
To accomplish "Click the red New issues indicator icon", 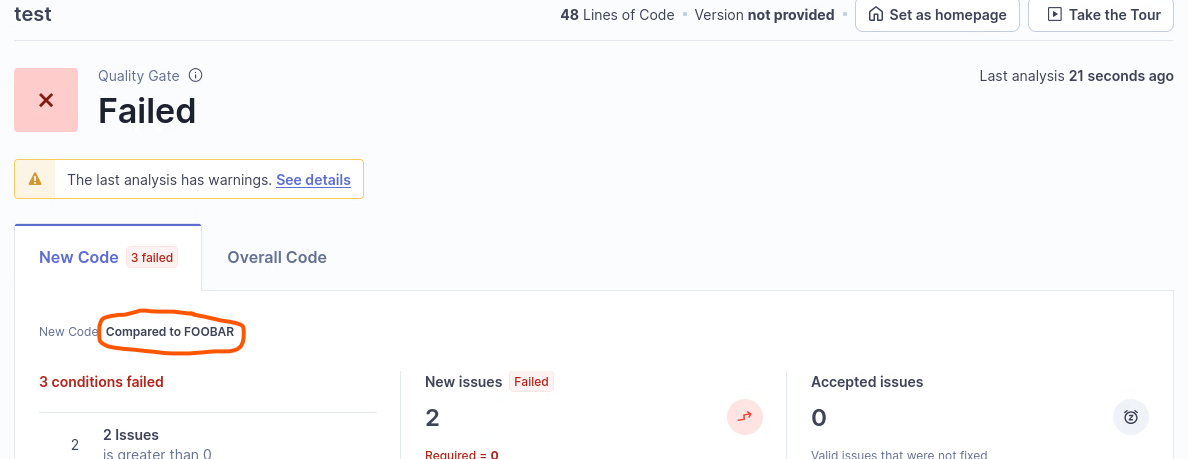I will 744,417.
